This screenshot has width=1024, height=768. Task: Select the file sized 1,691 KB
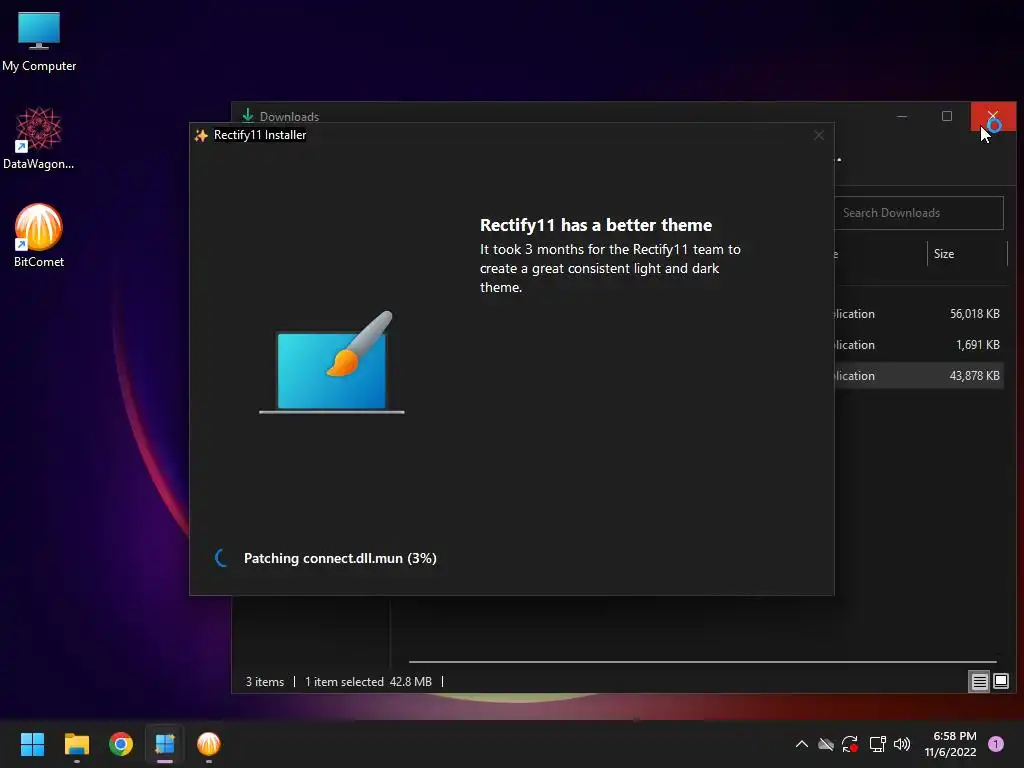pos(919,345)
